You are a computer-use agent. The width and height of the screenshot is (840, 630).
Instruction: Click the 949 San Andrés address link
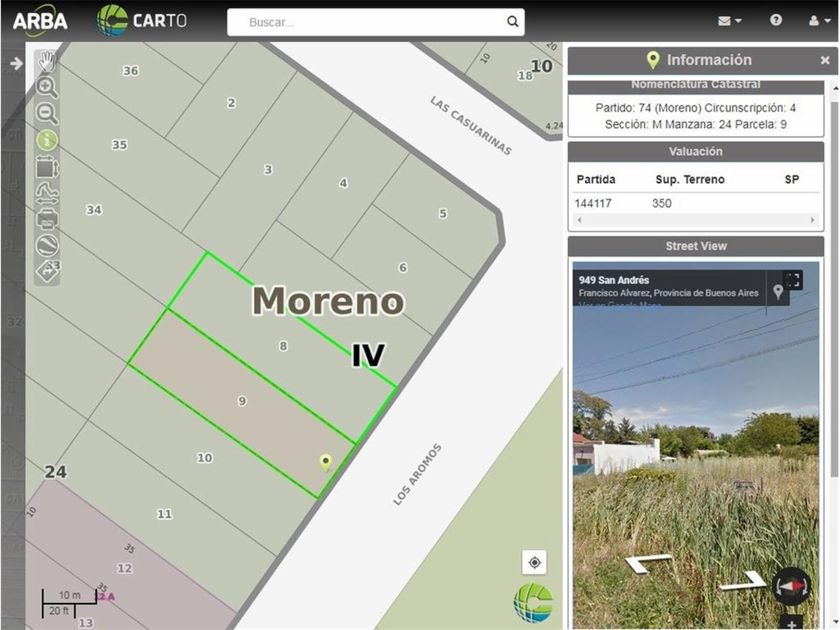point(613,280)
